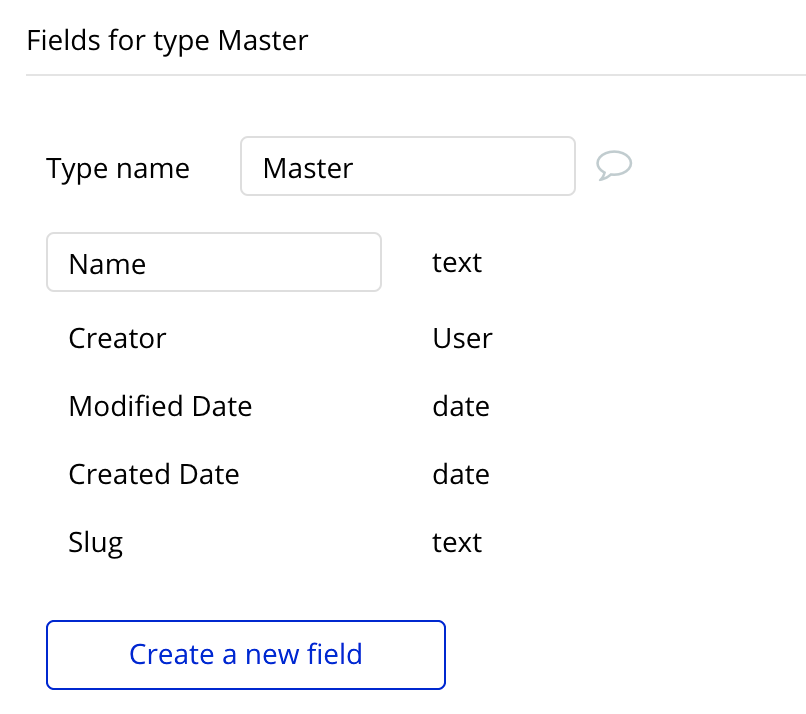Click the text type label beside Slug
Viewport: 806px width, 714px height.
(x=456, y=542)
